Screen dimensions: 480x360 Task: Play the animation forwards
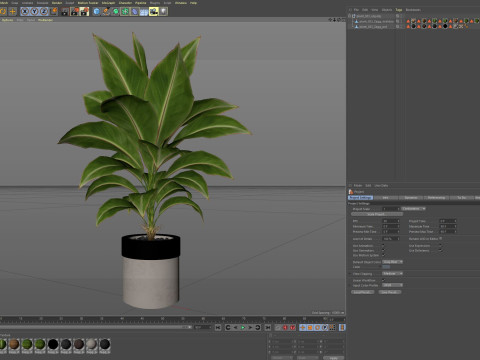pyautogui.click(x=243, y=328)
